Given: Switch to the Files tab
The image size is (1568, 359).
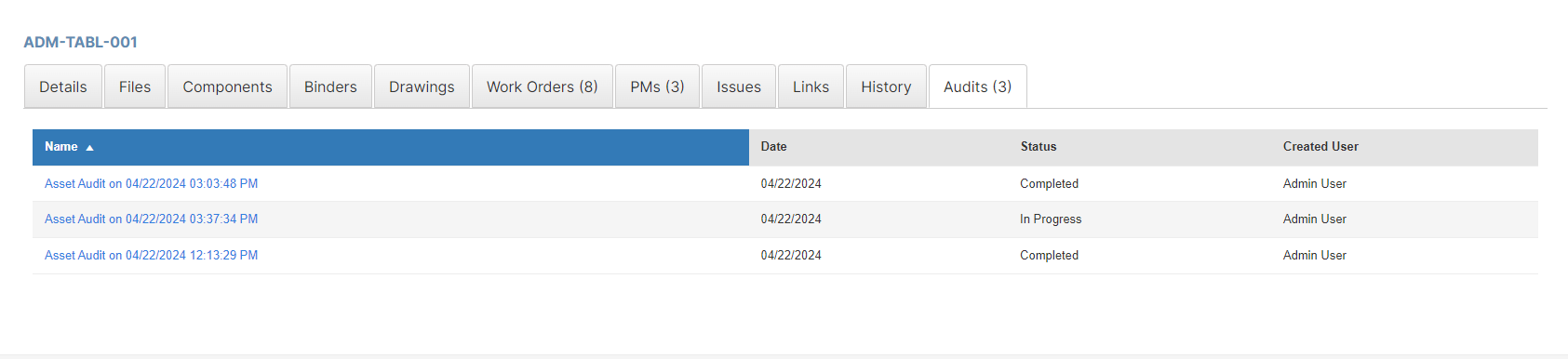Looking at the screenshot, I should coord(135,86).
